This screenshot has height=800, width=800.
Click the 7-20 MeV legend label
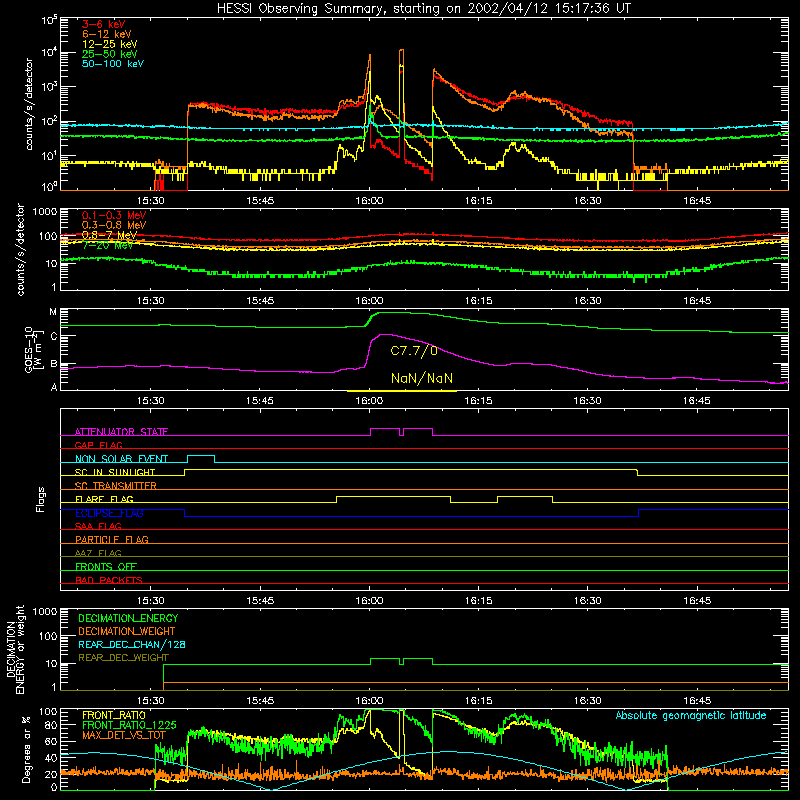(107, 245)
